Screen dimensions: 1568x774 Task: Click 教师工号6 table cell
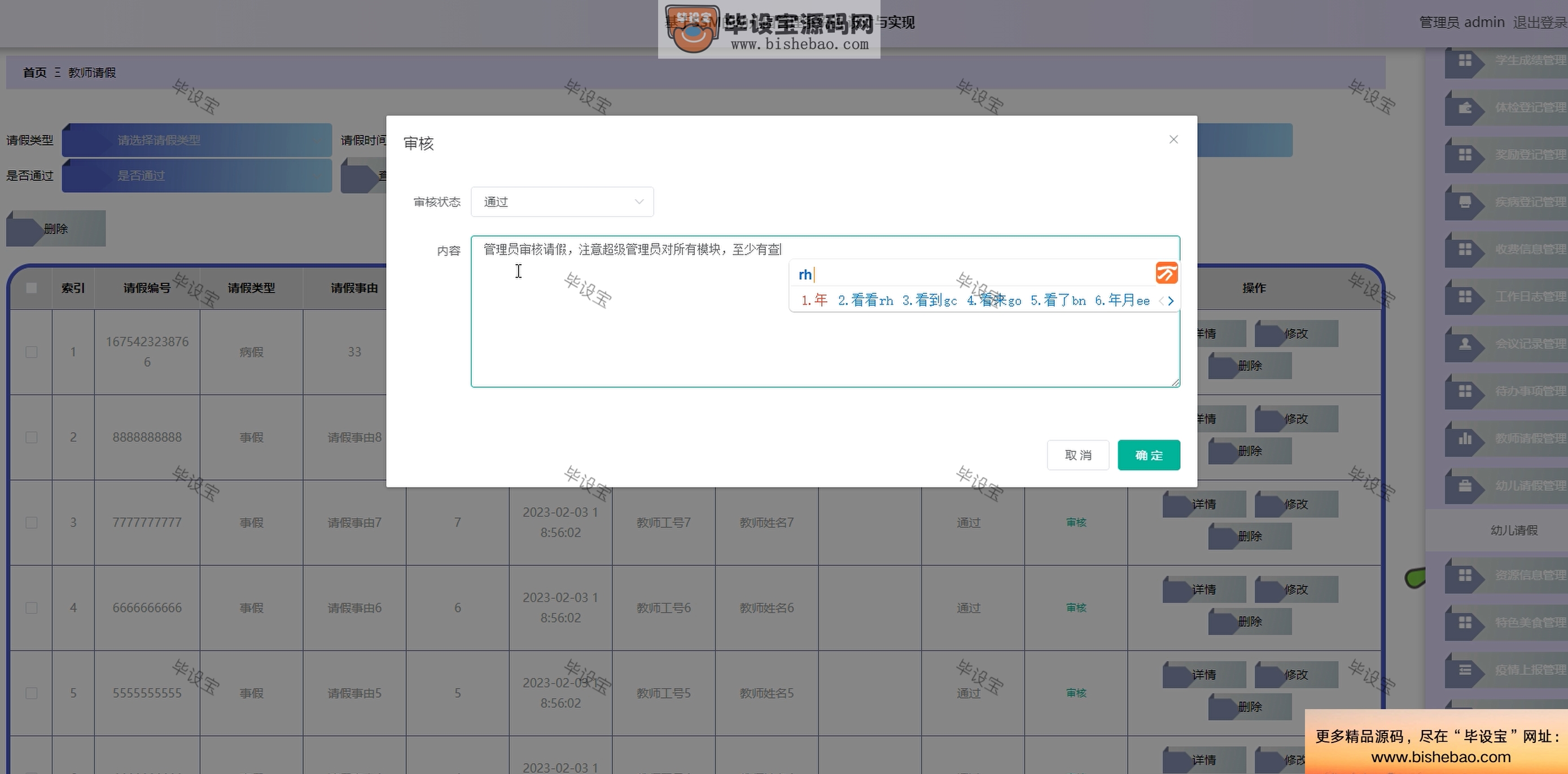(663, 608)
